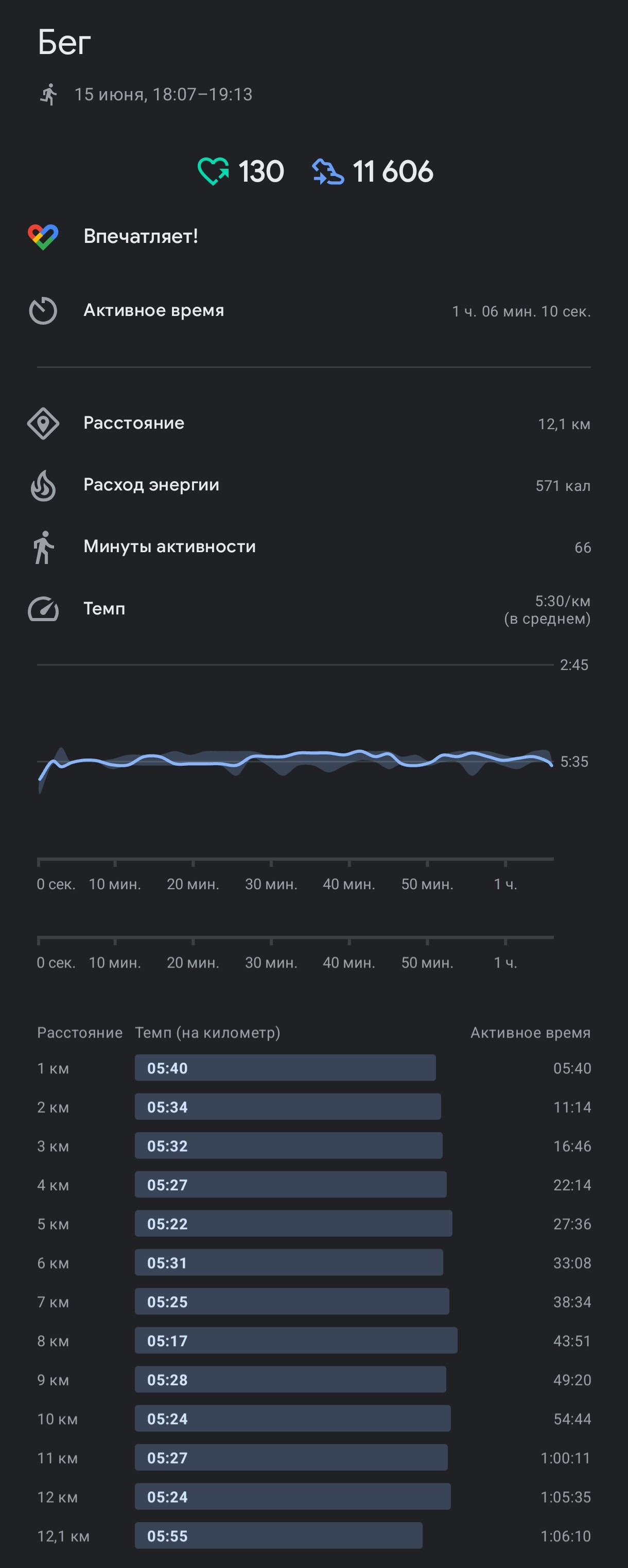Tap the location pin icon beside Расстояние
Viewport: 628px width, 1568px height.
click(43, 424)
